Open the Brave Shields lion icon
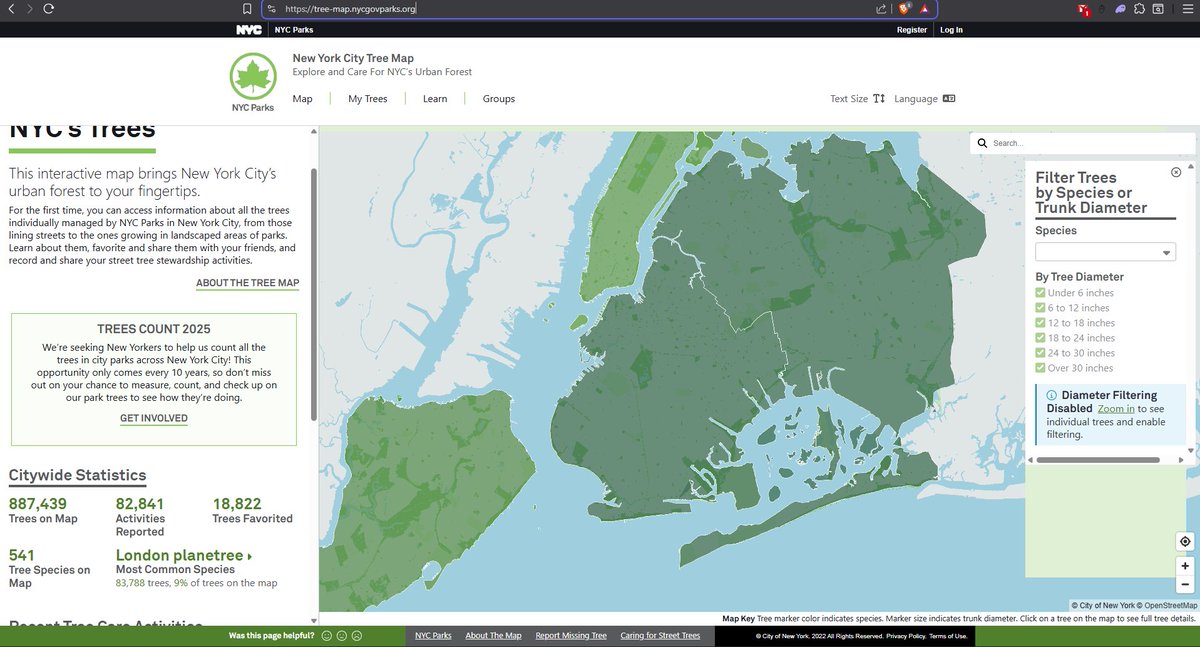Viewport: 1200px width, 647px height. pyautogui.click(x=904, y=8)
